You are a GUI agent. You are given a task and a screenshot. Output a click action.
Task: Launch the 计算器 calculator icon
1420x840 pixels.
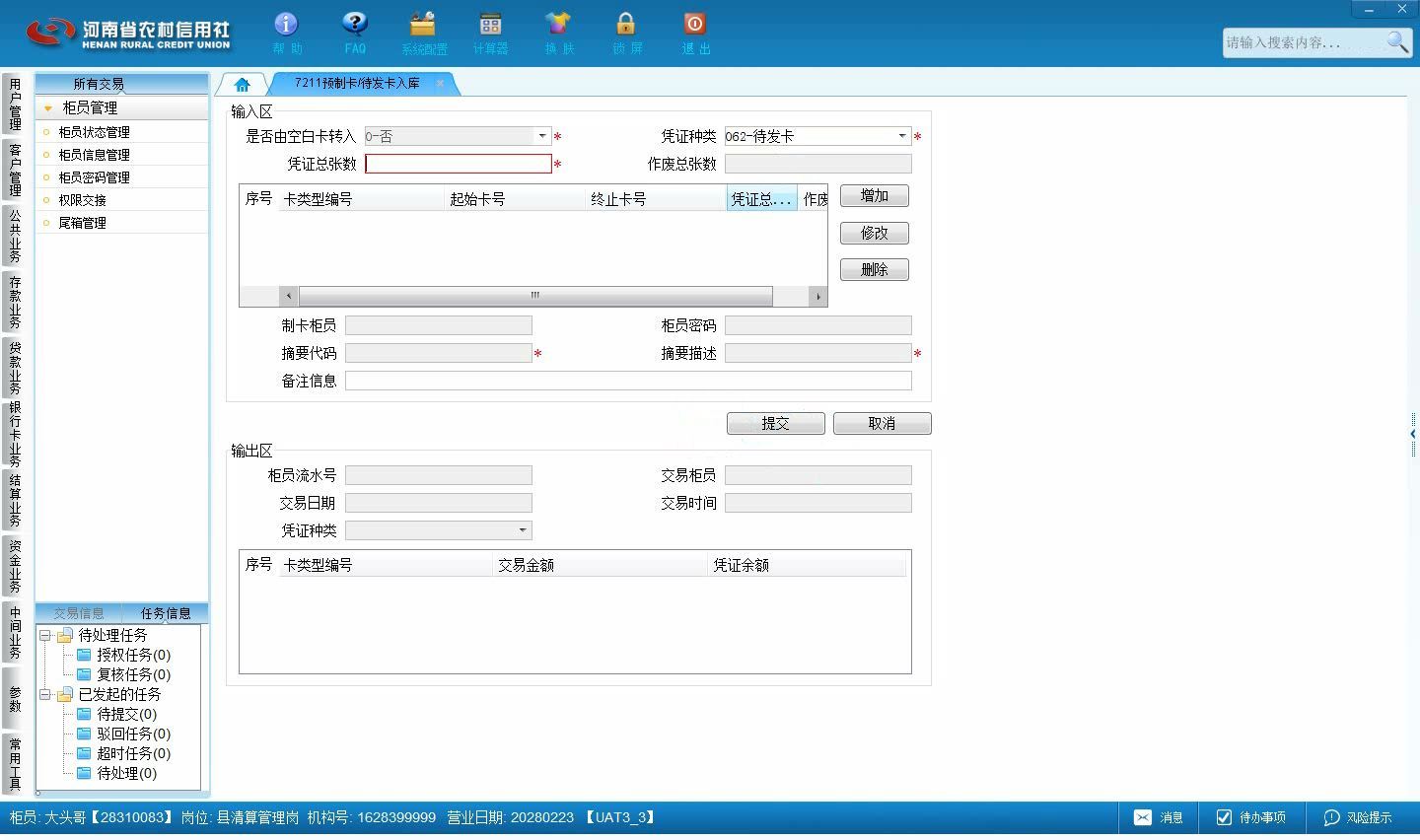coord(490,24)
